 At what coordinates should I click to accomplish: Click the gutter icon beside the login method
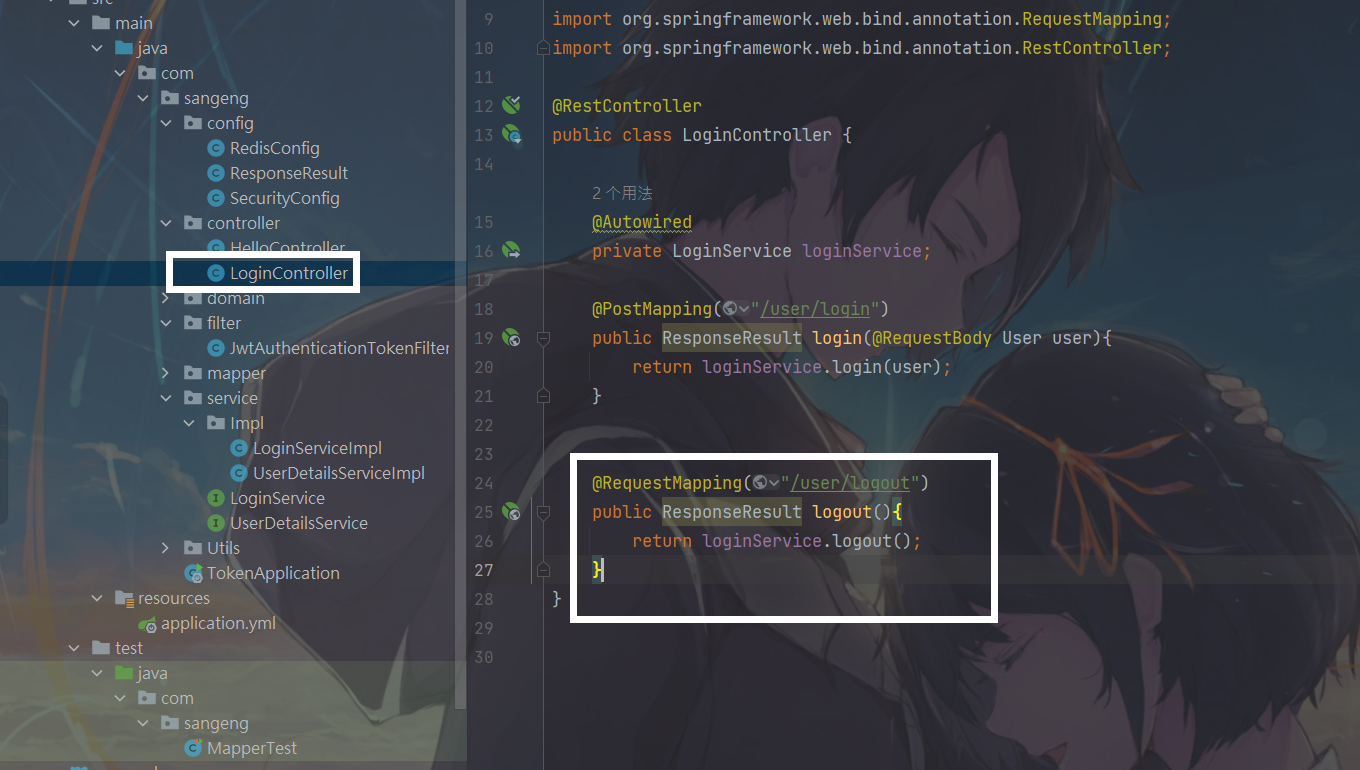pyautogui.click(x=512, y=338)
